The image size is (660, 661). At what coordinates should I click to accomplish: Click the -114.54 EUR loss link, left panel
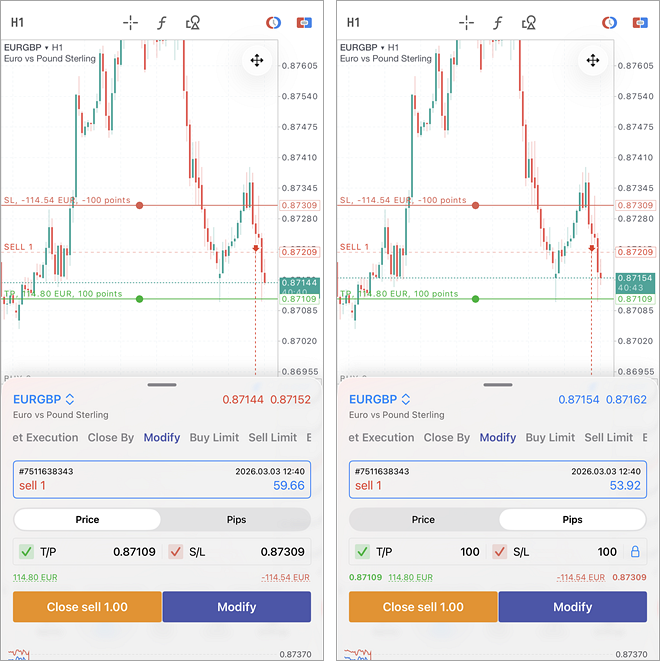click(x=286, y=577)
